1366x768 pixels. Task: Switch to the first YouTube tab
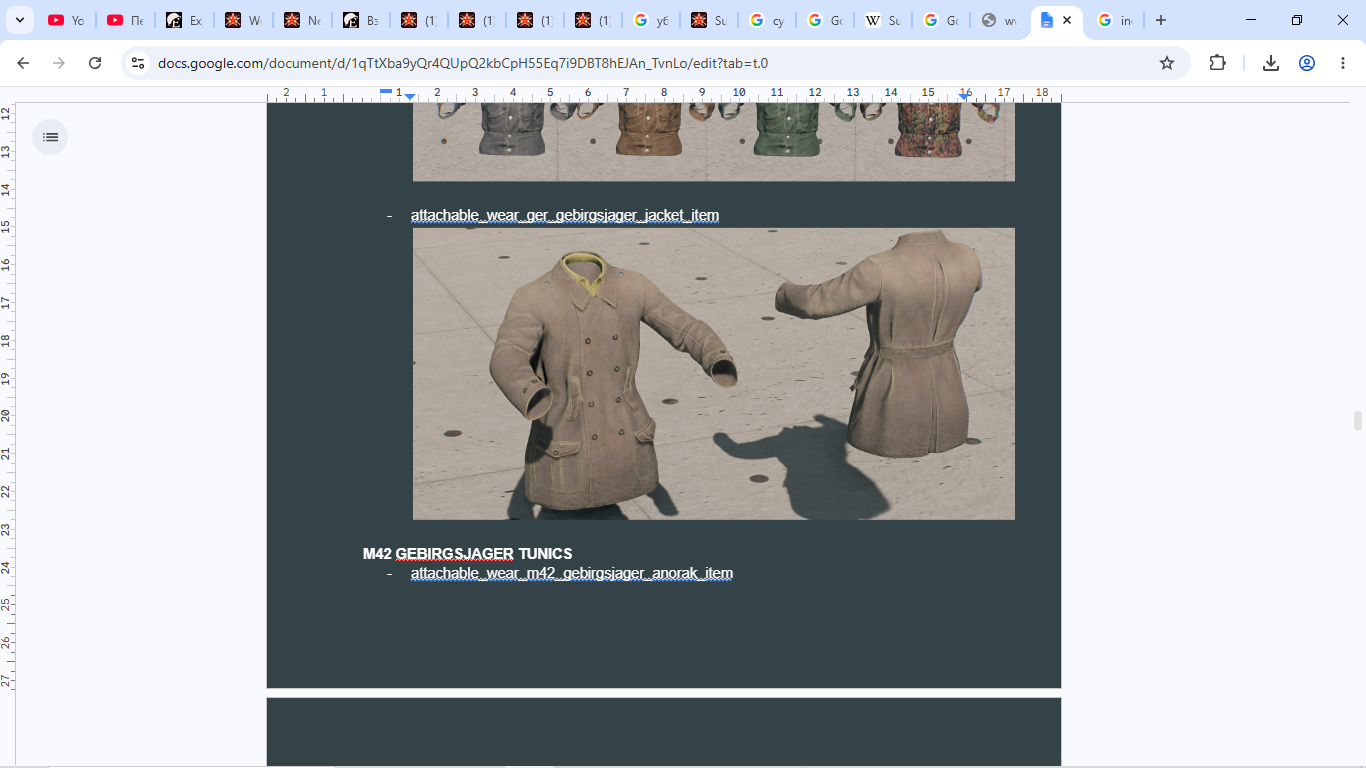click(66, 20)
